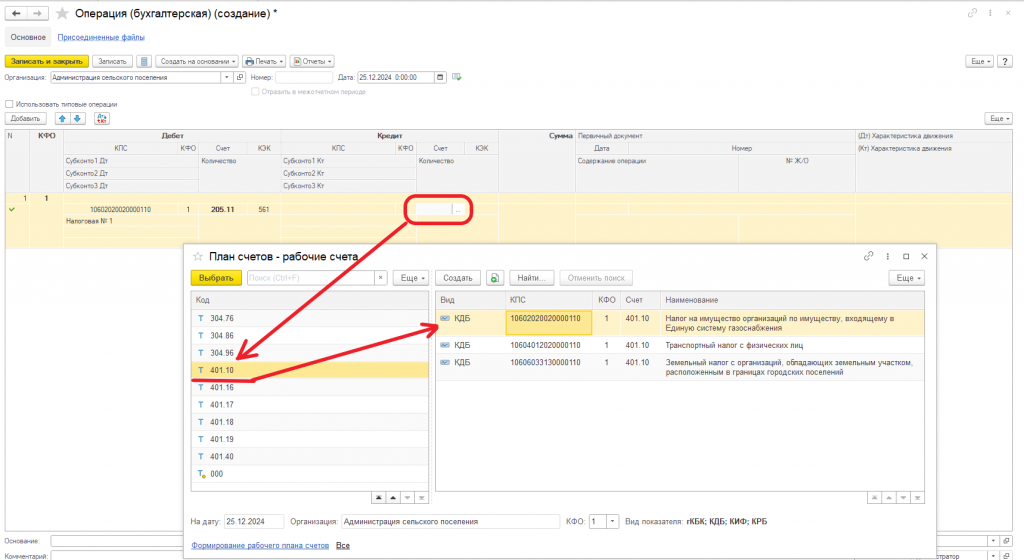Open help with the question mark button
The image size is (1024, 560).
click(1005, 61)
